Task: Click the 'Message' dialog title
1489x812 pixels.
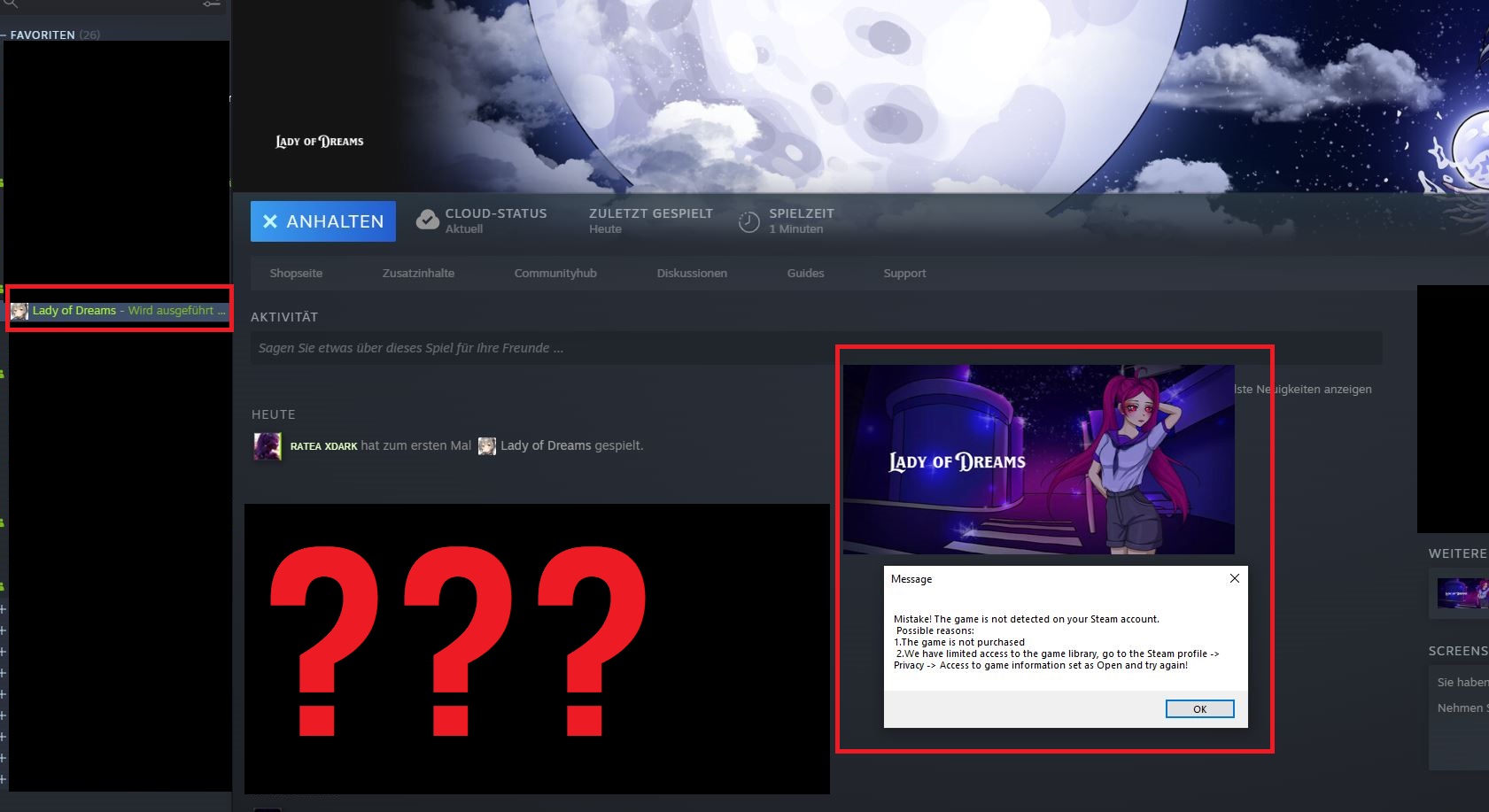Action: point(911,579)
